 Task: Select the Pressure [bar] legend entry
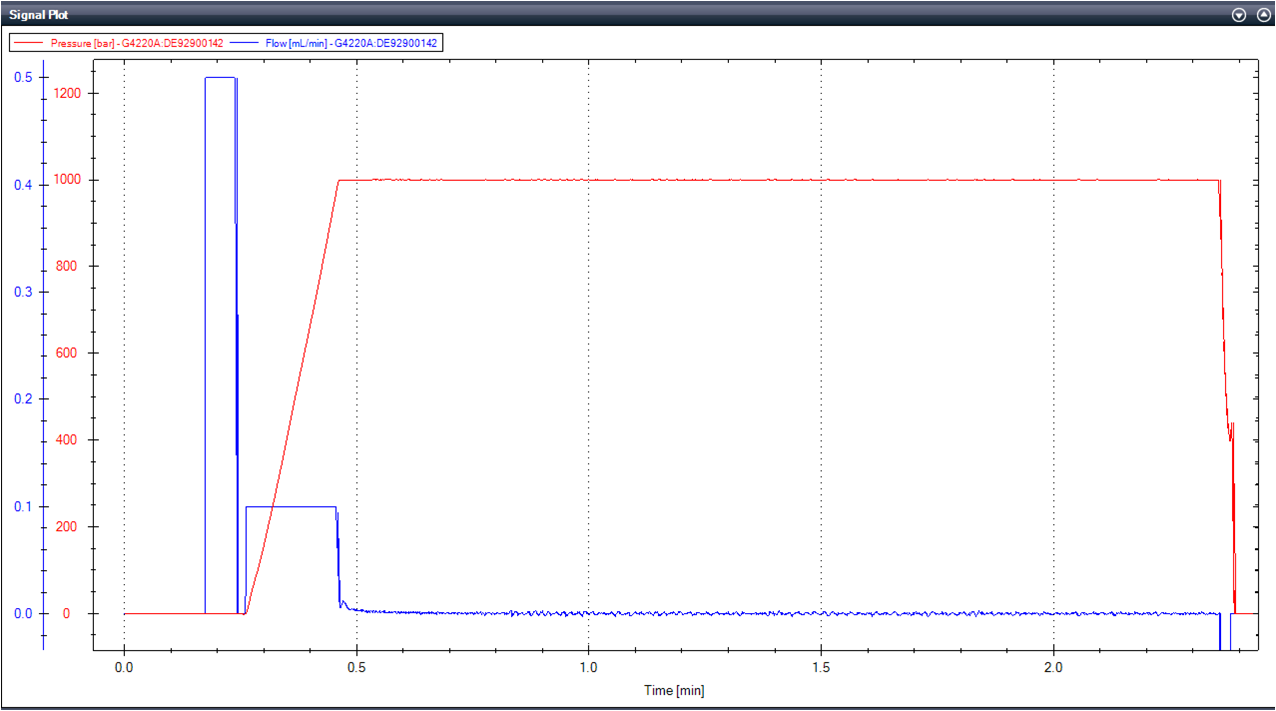coord(137,43)
